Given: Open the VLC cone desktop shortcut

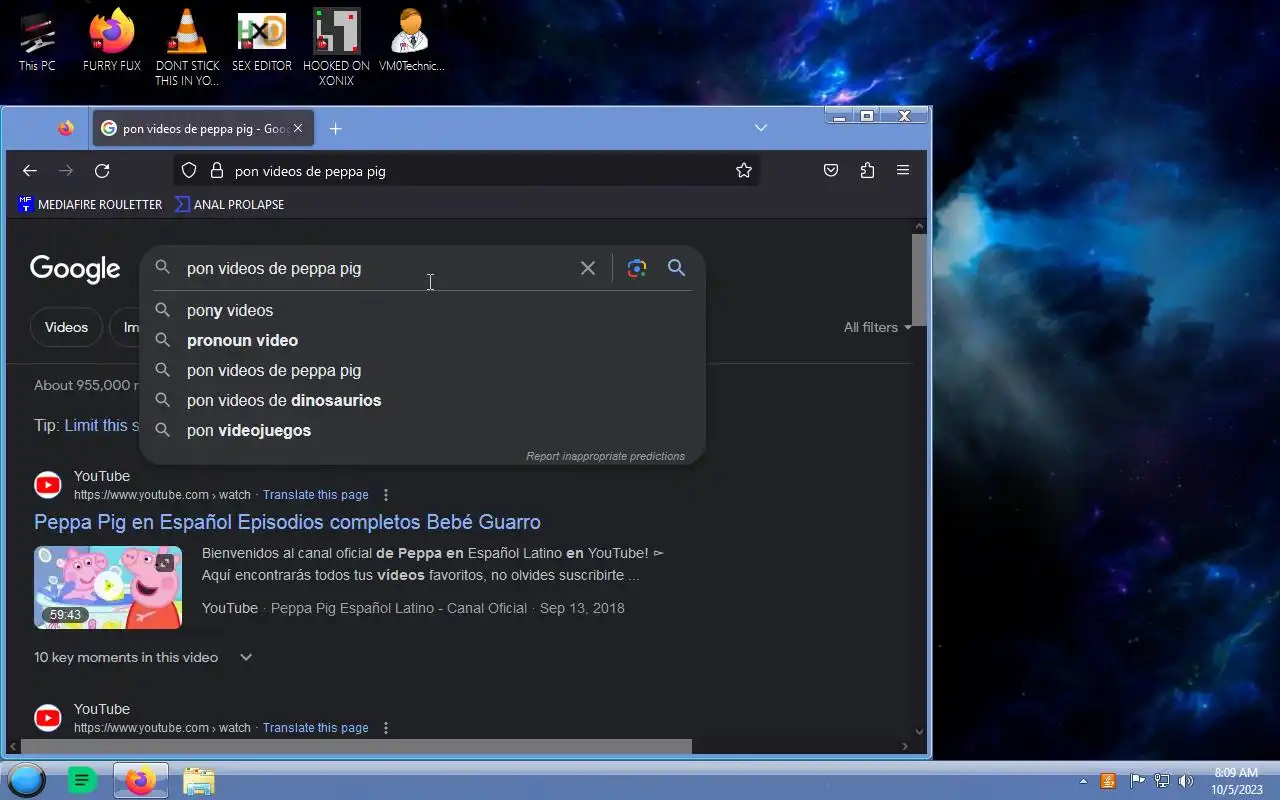Looking at the screenshot, I should tap(187, 47).
